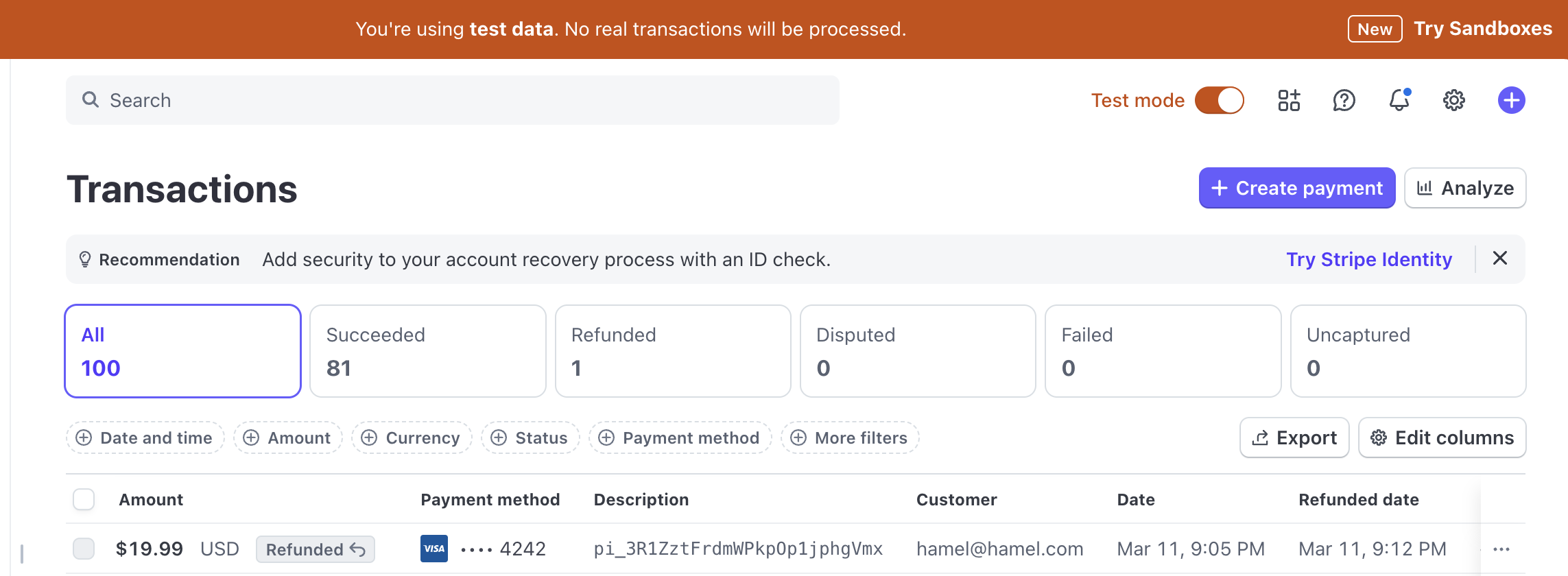Switch to the Refunded tab
Image resolution: width=1568 pixels, height=576 pixels.
click(x=672, y=351)
